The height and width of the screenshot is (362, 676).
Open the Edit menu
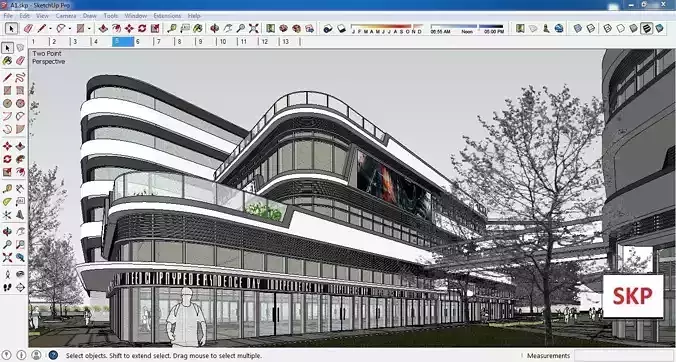click(x=25, y=16)
